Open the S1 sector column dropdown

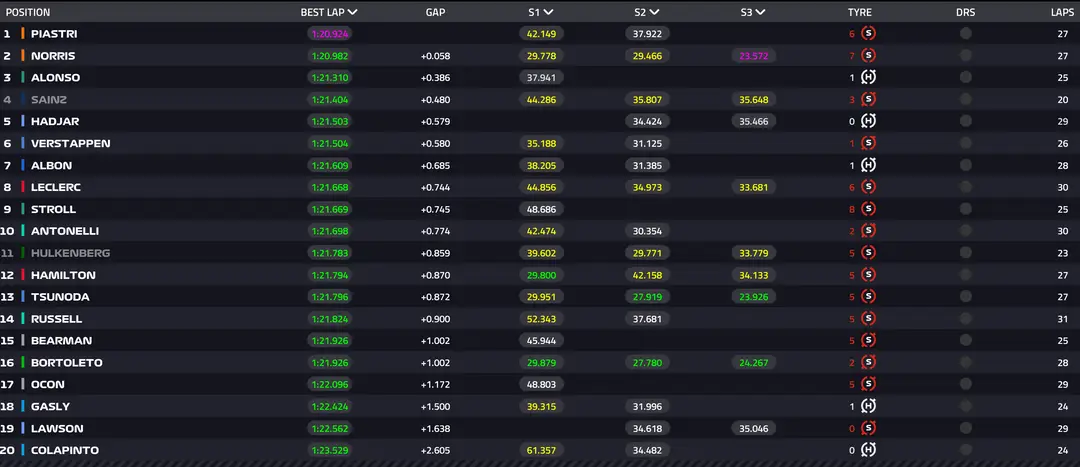549,12
